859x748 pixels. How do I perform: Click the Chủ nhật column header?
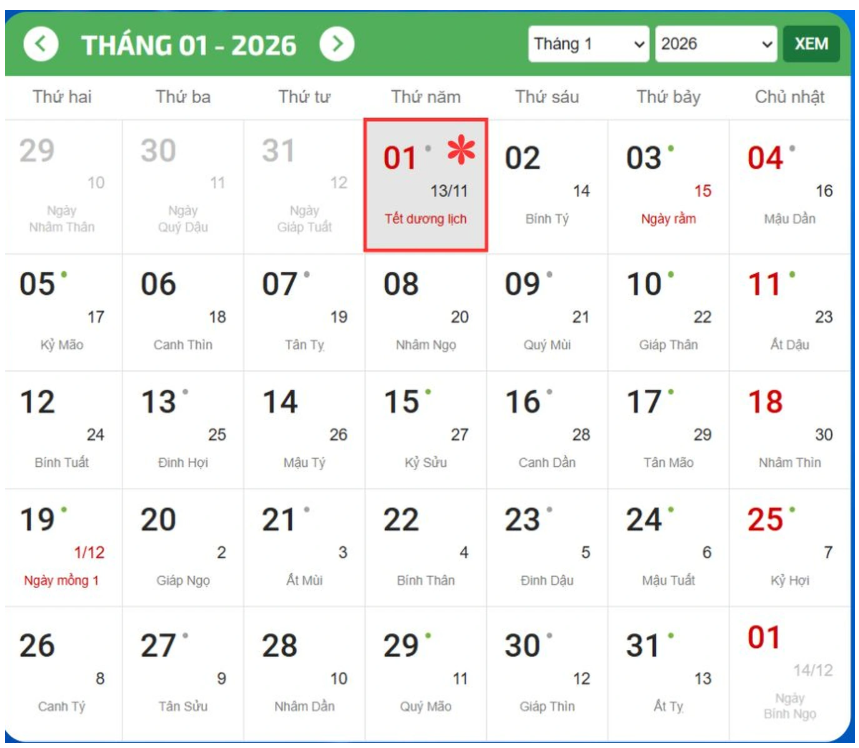click(x=789, y=97)
